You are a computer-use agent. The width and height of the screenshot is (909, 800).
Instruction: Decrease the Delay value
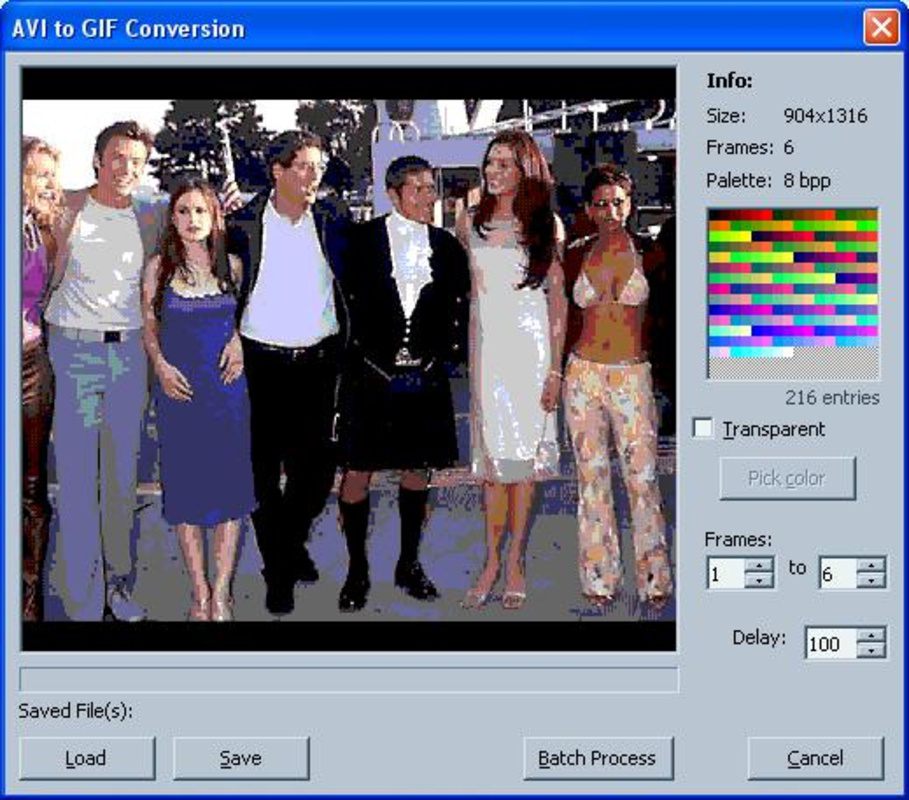click(871, 651)
